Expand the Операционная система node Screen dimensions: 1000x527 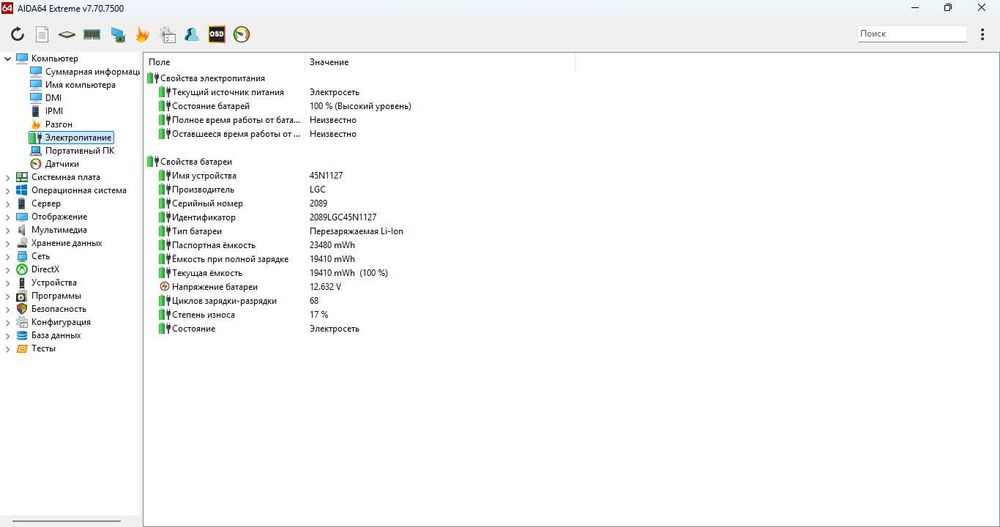[8, 191]
